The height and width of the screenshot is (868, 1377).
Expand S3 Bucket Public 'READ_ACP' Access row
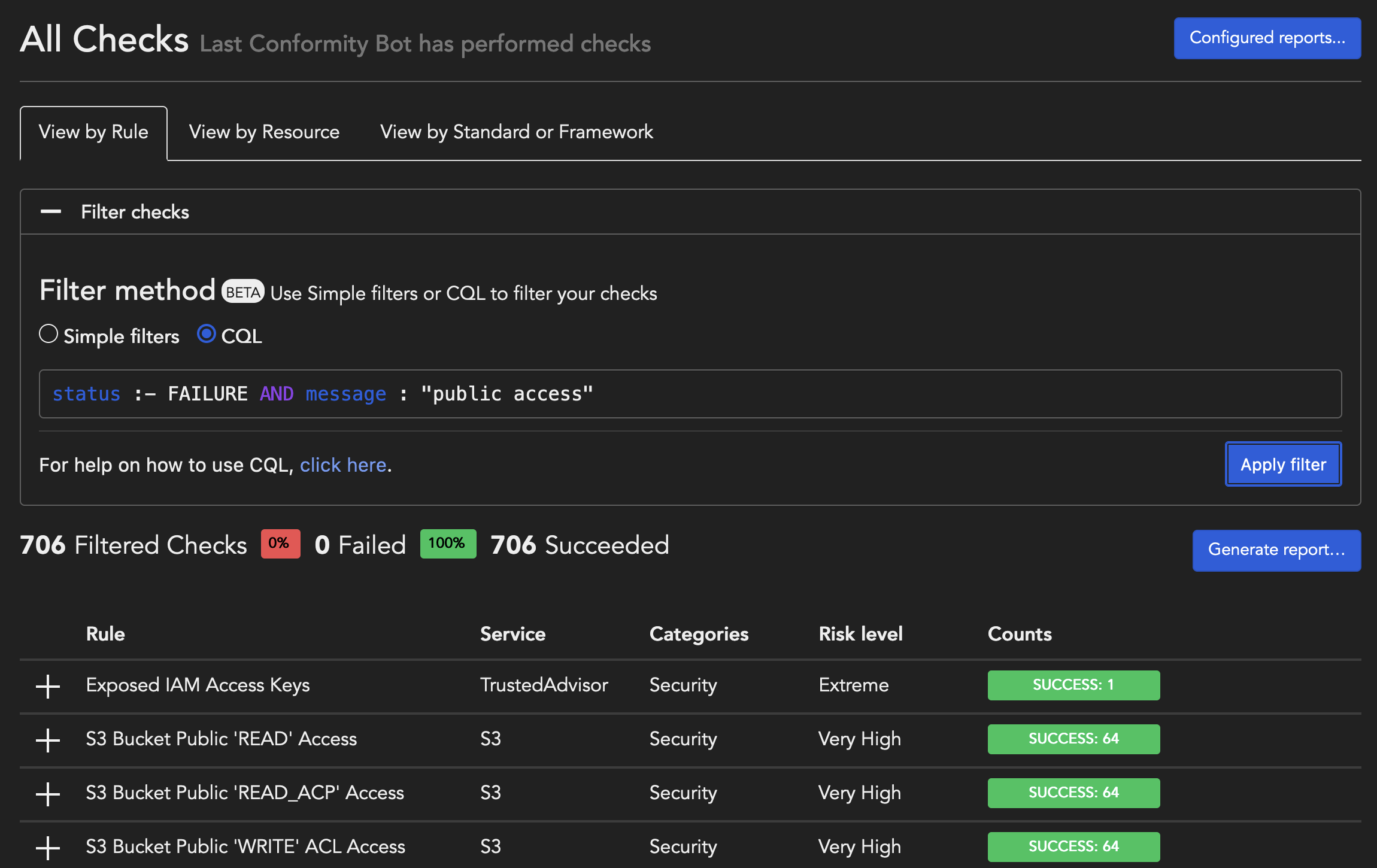48,794
